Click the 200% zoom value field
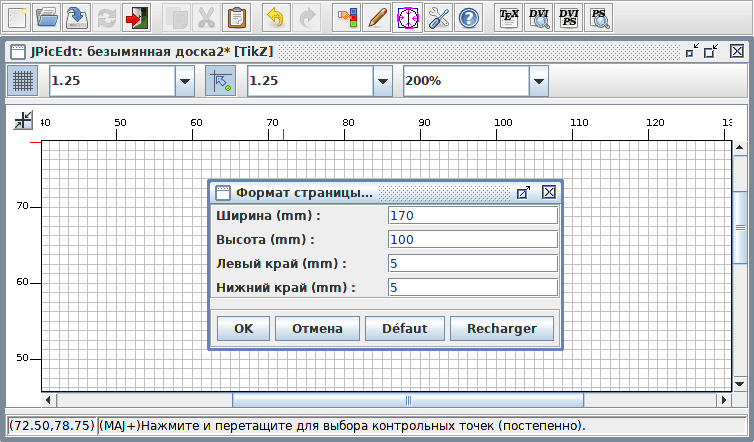Viewport: 754px width, 442px height. coord(466,81)
